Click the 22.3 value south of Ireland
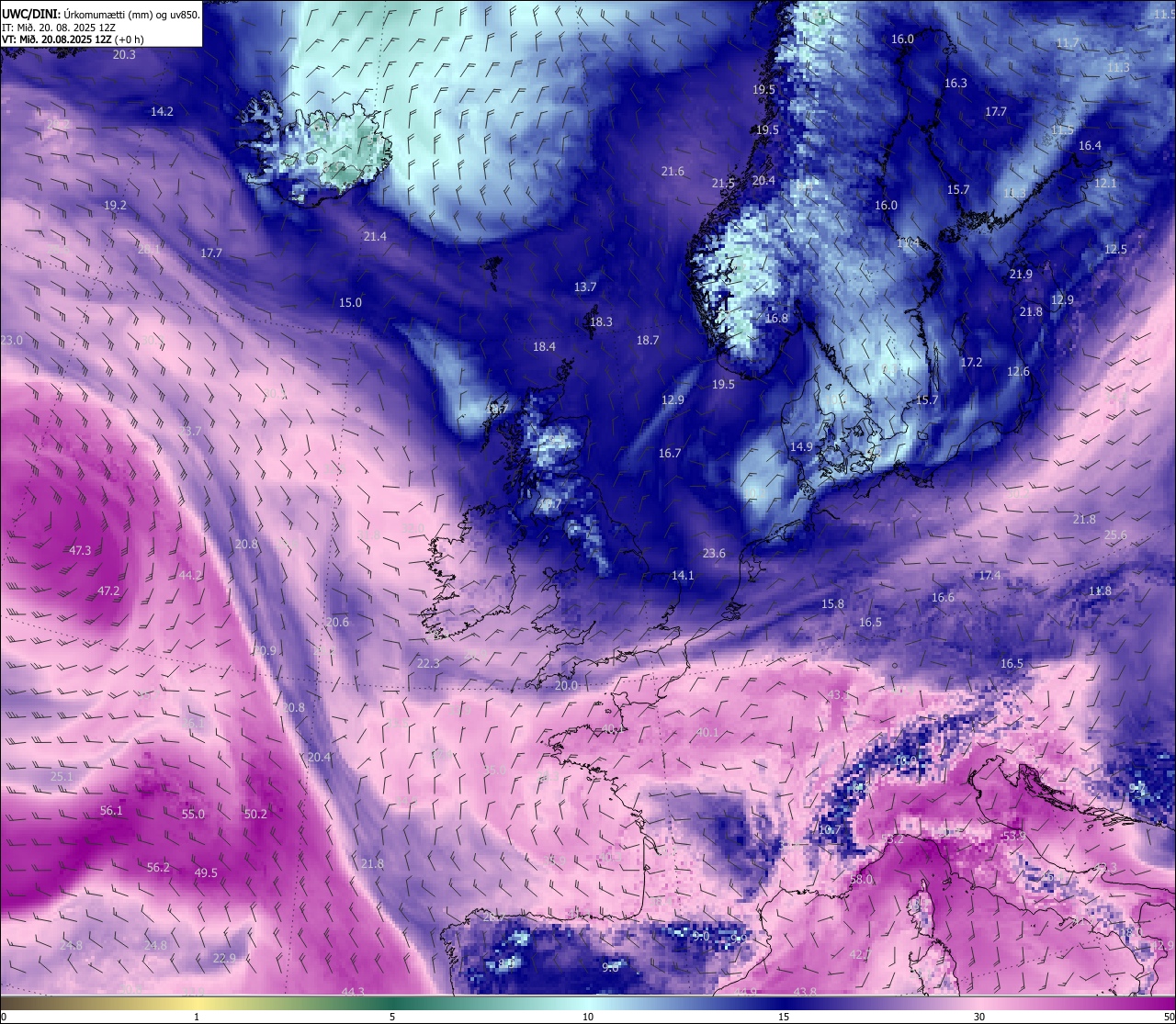The image size is (1176, 1024). (428, 664)
